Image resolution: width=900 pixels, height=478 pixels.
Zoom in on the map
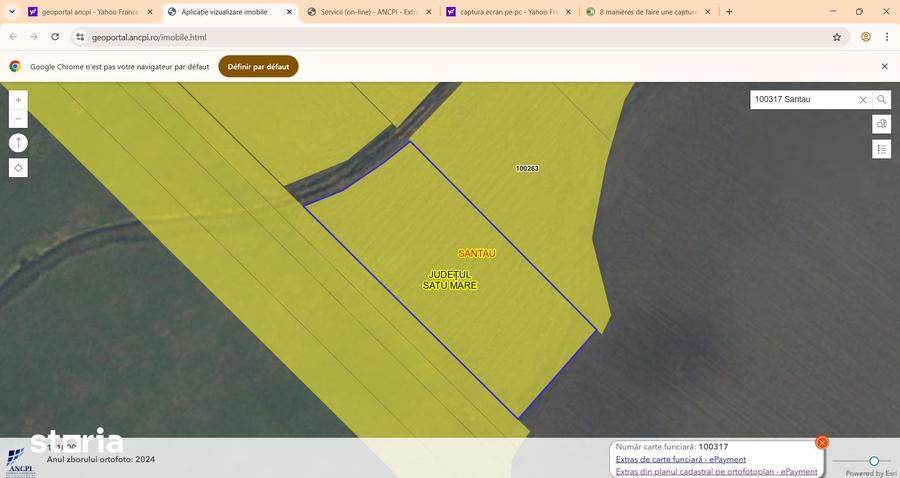(18, 100)
